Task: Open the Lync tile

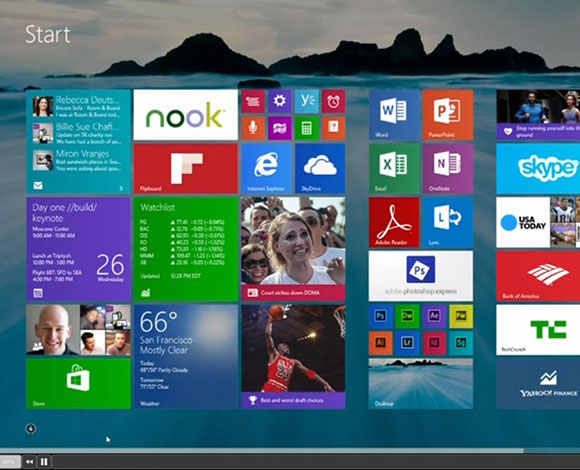Action: click(x=448, y=222)
